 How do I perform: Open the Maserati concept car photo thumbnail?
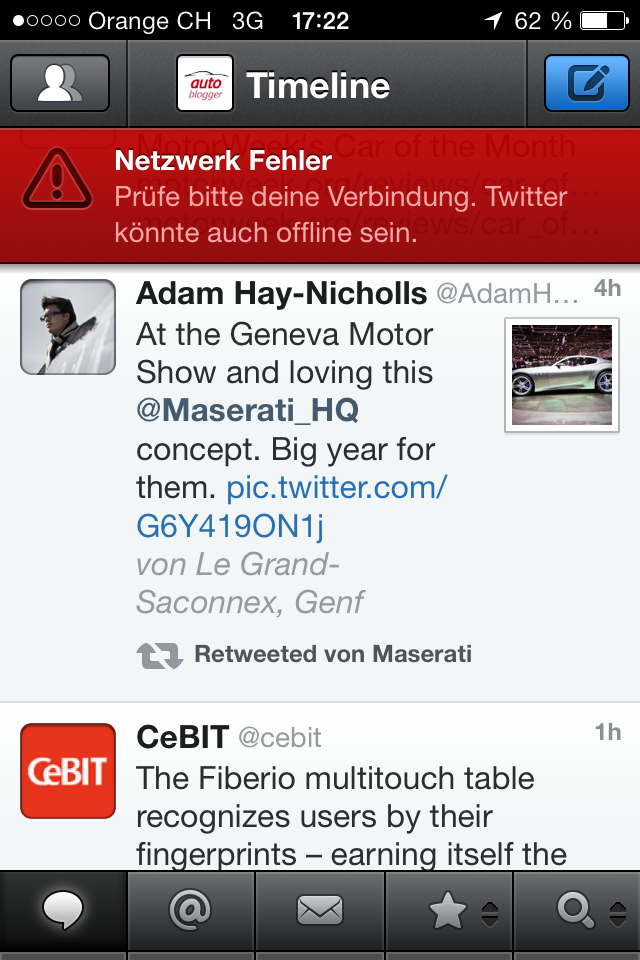click(x=561, y=375)
